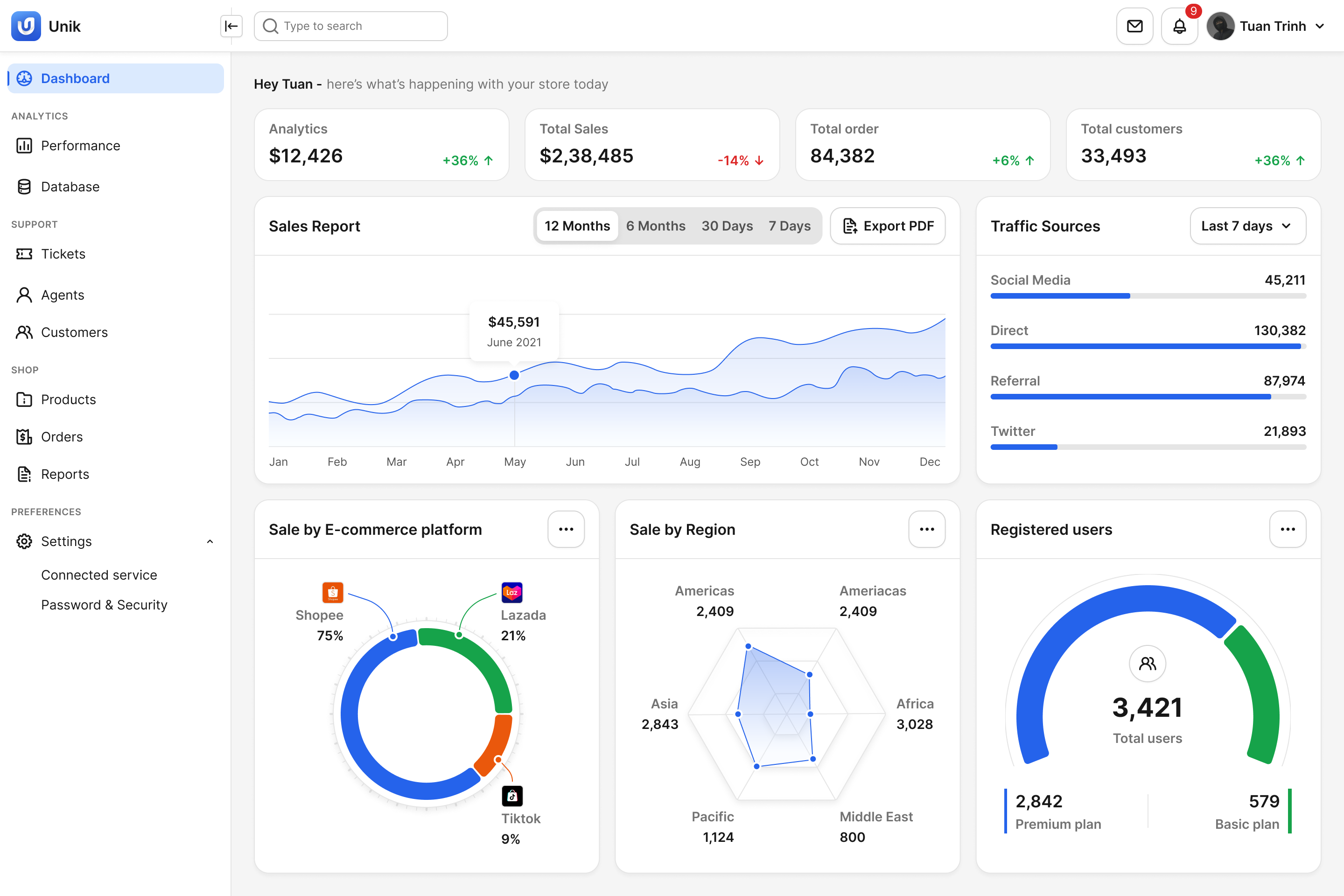The image size is (1344, 896).
Task: Select the 7 Days range
Action: pyautogui.click(x=789, y=226)
